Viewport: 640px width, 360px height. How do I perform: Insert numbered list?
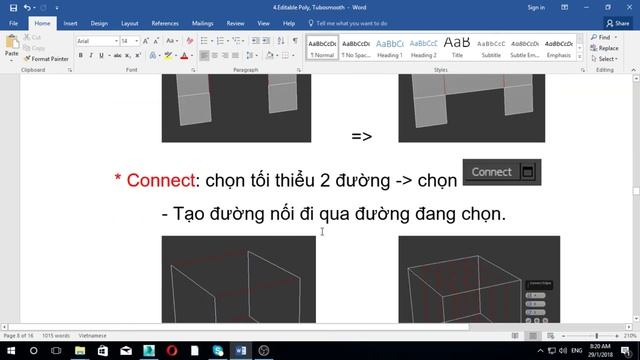pyautogui.click(x=220, y=41)
